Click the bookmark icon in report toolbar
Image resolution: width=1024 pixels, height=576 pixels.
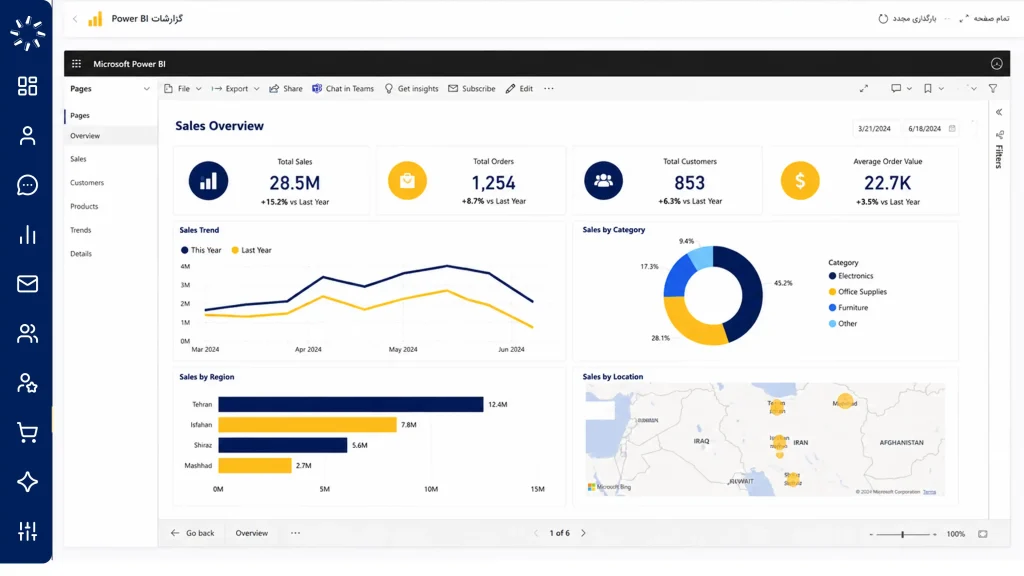pyautogui.click(x=927, y=88)
